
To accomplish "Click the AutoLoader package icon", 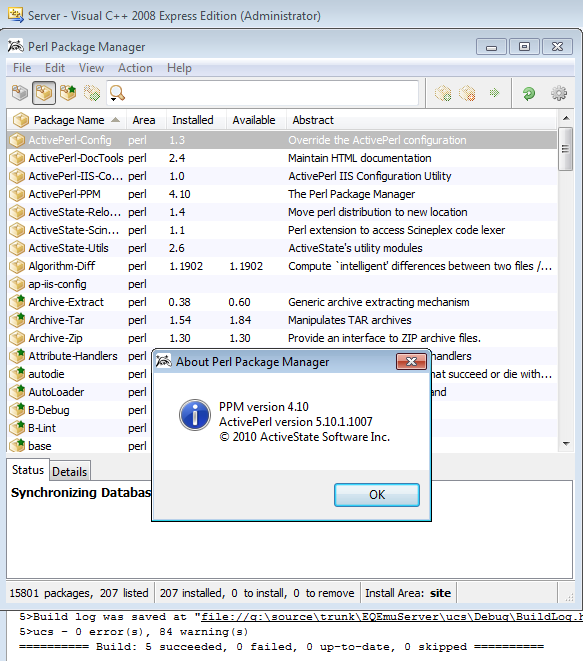I will [x=17, y=392].
